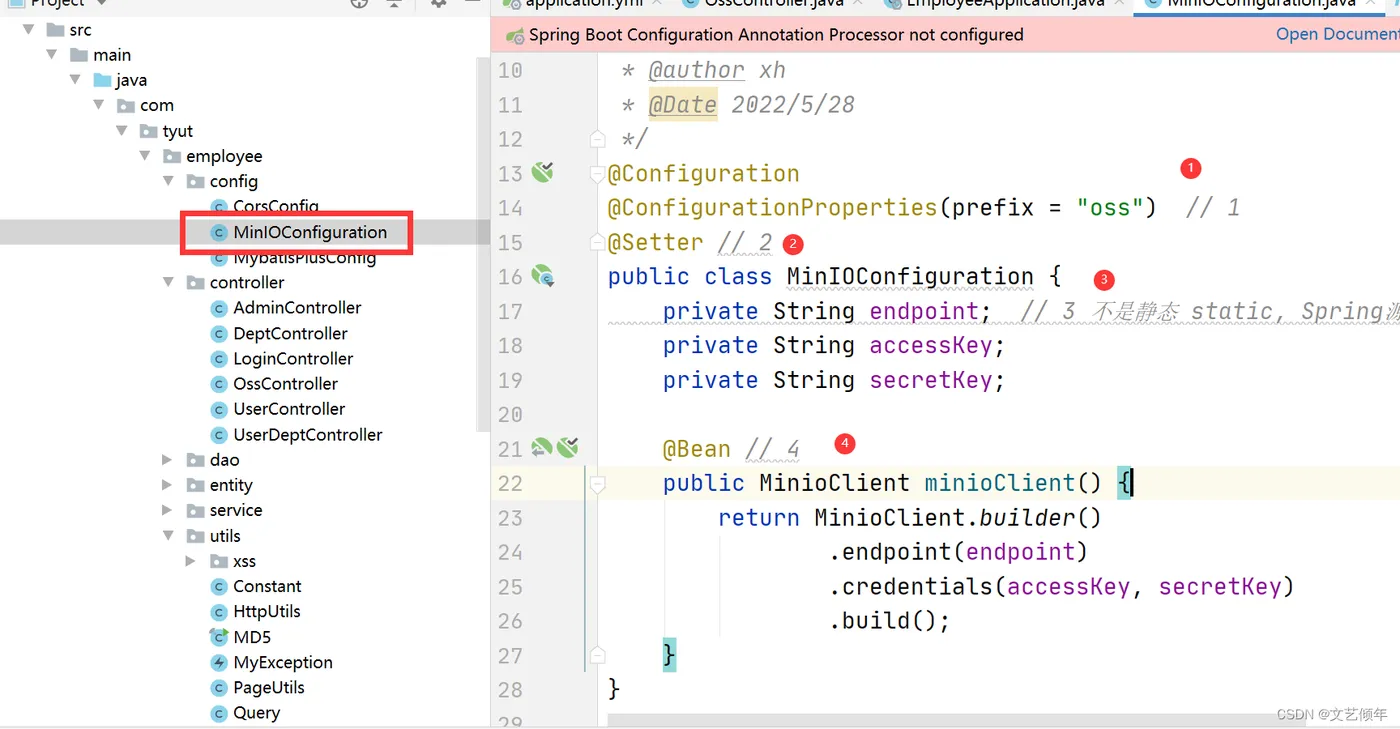Click the tyut package icon
This screenshot has width=1400, height=729.
click(149, 131)
